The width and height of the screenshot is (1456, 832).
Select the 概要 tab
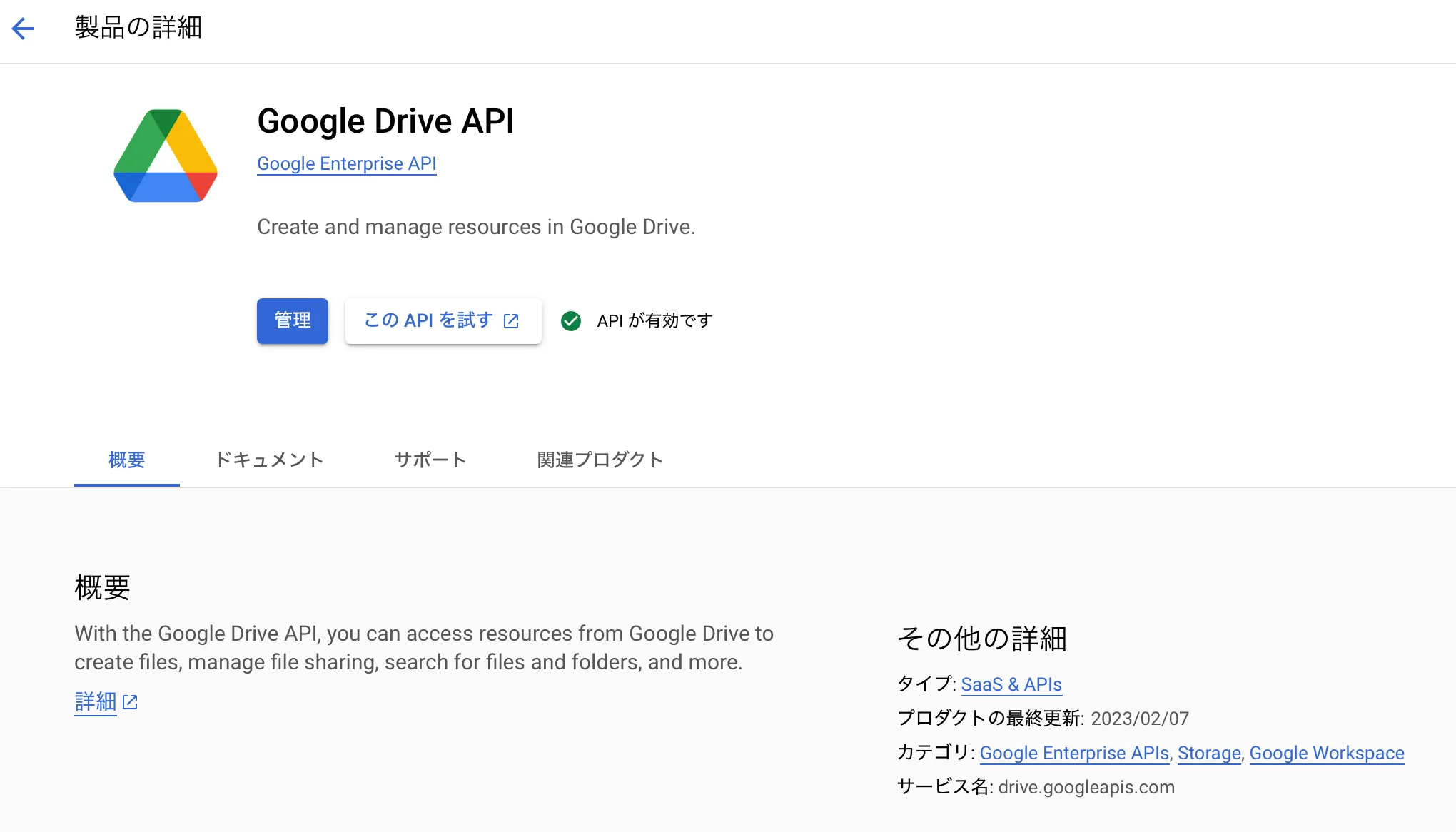[126, 460]
